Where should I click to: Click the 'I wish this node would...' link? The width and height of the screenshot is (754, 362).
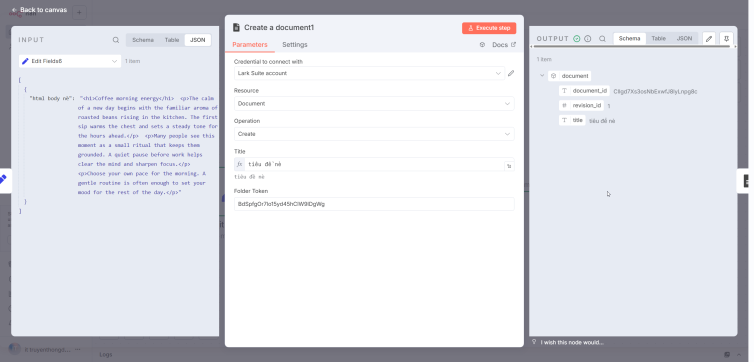(x=572, y=342)
